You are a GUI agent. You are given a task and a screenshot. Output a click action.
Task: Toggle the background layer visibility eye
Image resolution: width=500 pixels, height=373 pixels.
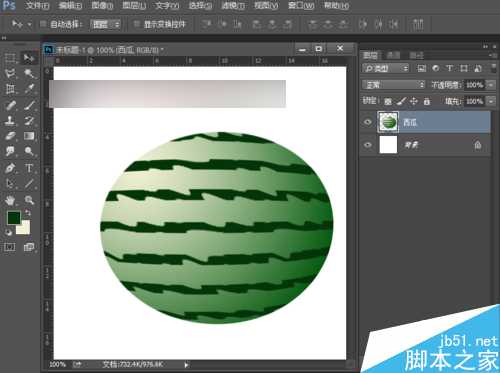[368, 145]
